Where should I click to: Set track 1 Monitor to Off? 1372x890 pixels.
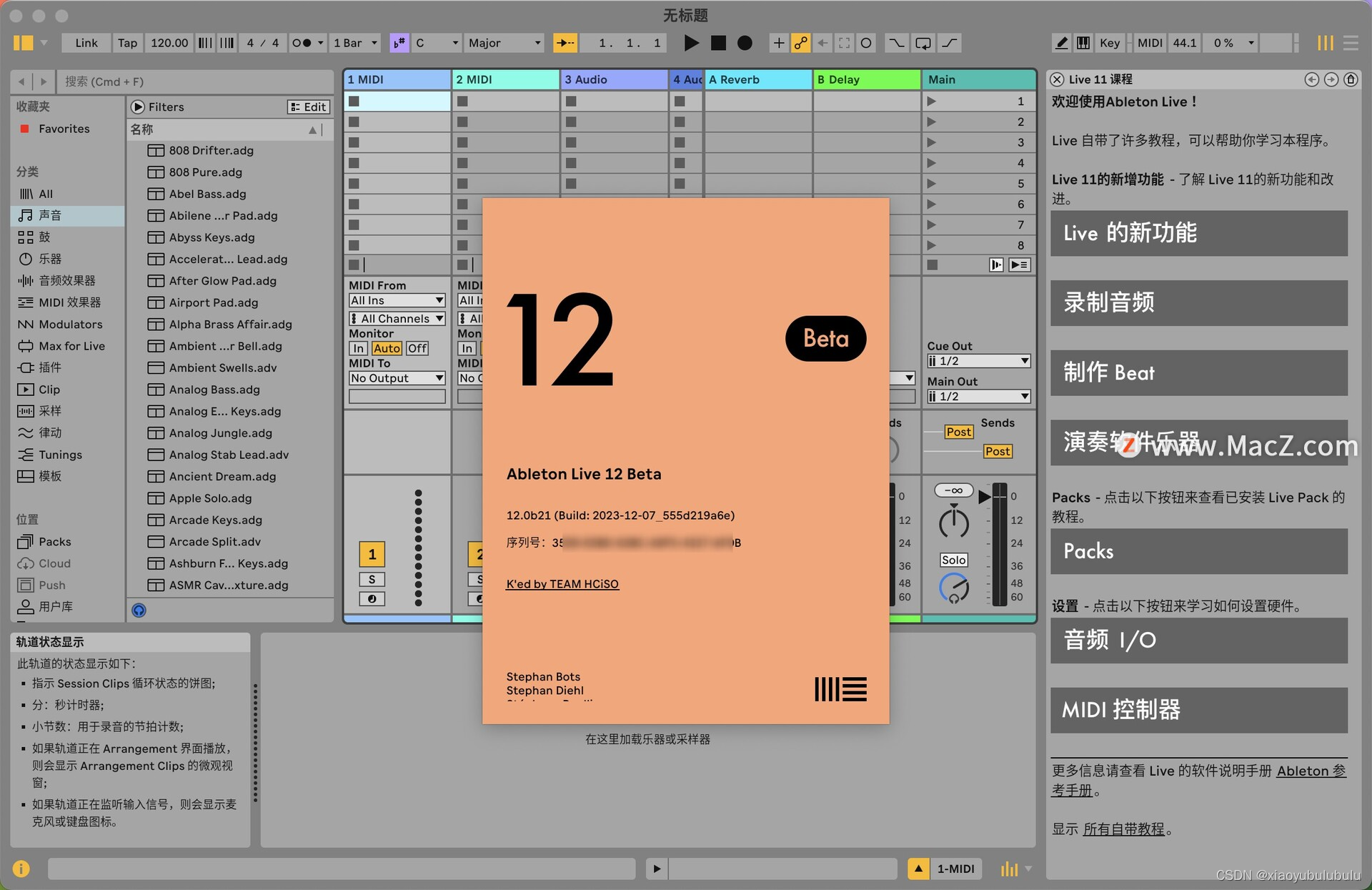click(x=417, y=349)
